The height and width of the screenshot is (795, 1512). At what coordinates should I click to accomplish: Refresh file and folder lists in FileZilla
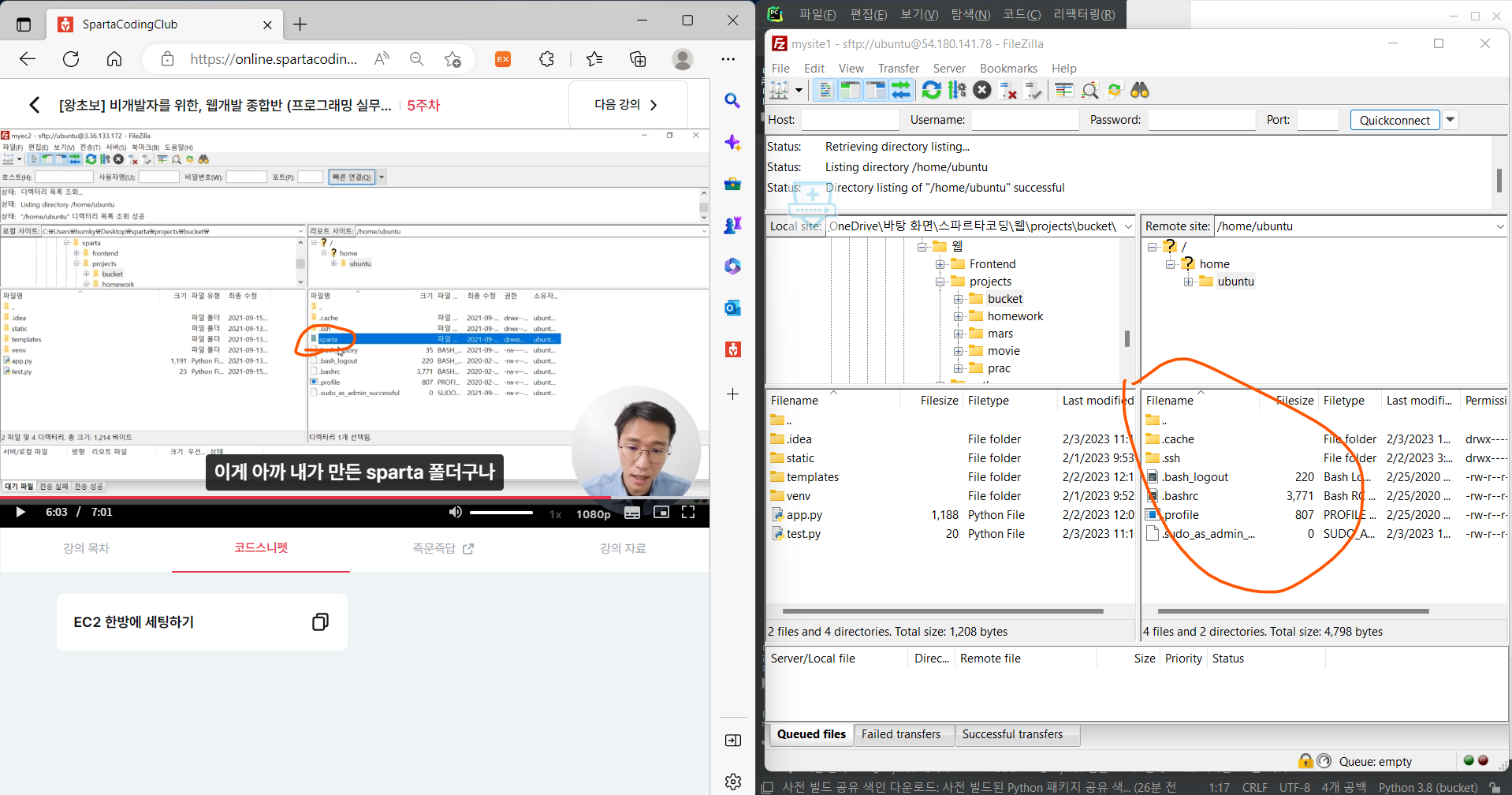click(932, 91)
